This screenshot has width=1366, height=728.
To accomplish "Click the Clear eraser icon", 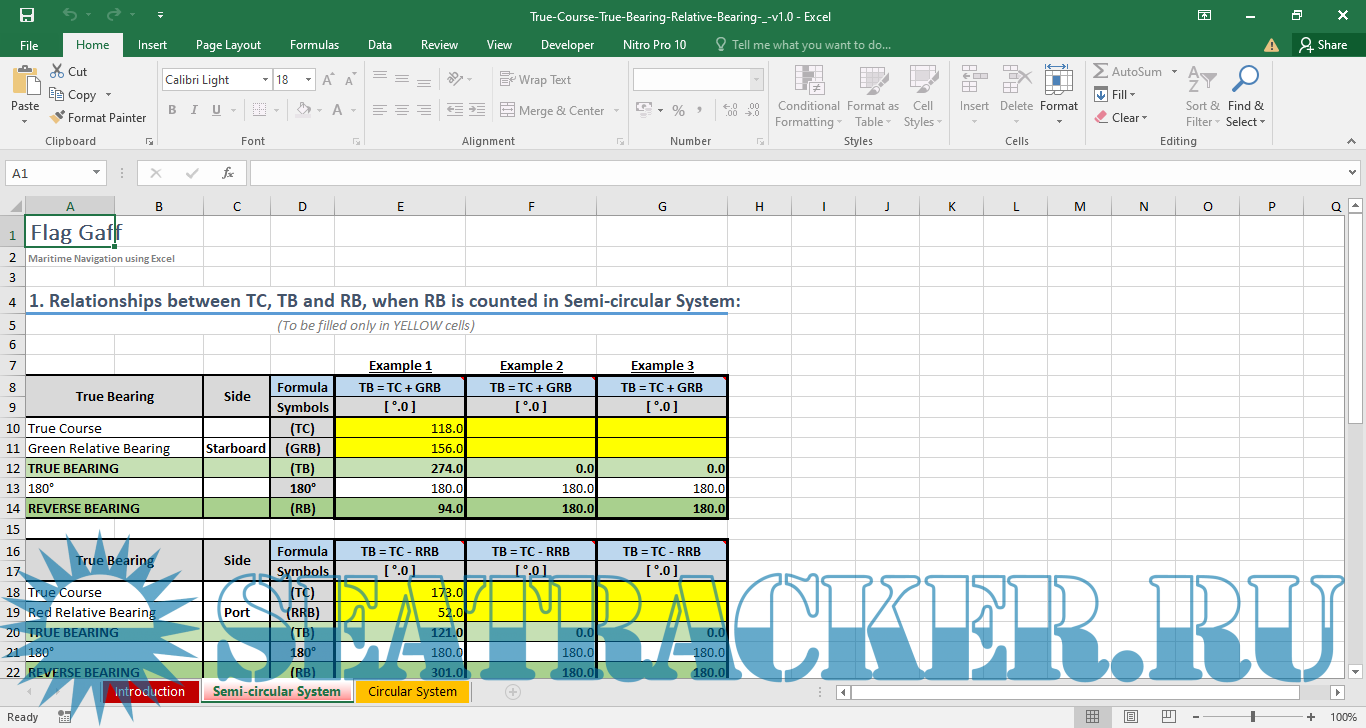I will pyautogui.click(x=1101, y=117).
